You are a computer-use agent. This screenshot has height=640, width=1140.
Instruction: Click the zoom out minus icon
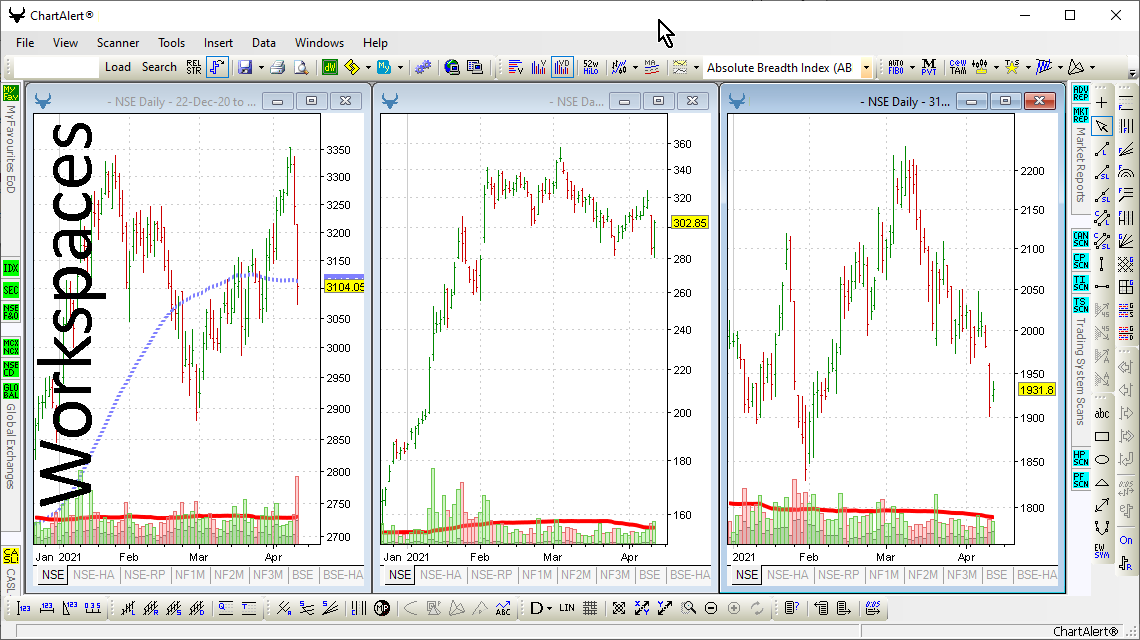(711, 608)
